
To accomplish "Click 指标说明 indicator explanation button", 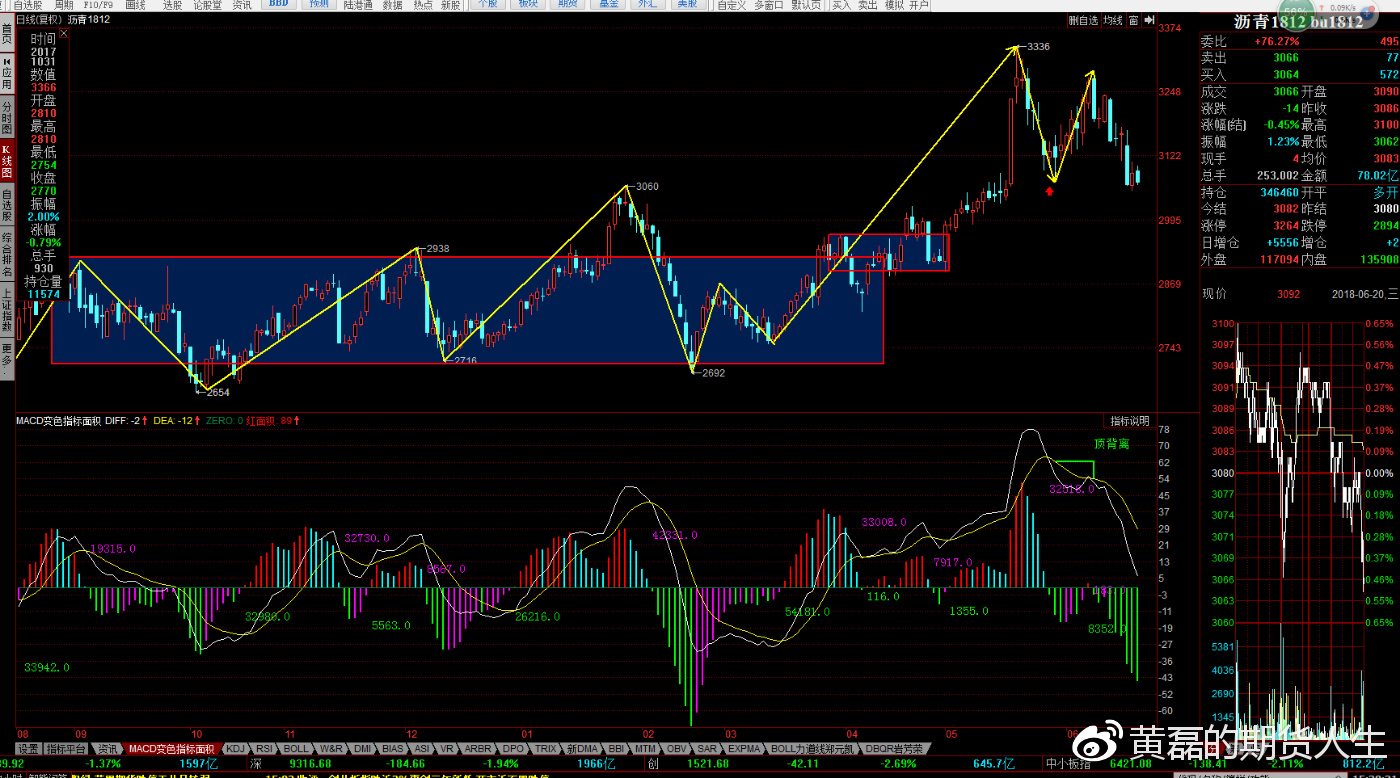I will tap(1130, 421).
